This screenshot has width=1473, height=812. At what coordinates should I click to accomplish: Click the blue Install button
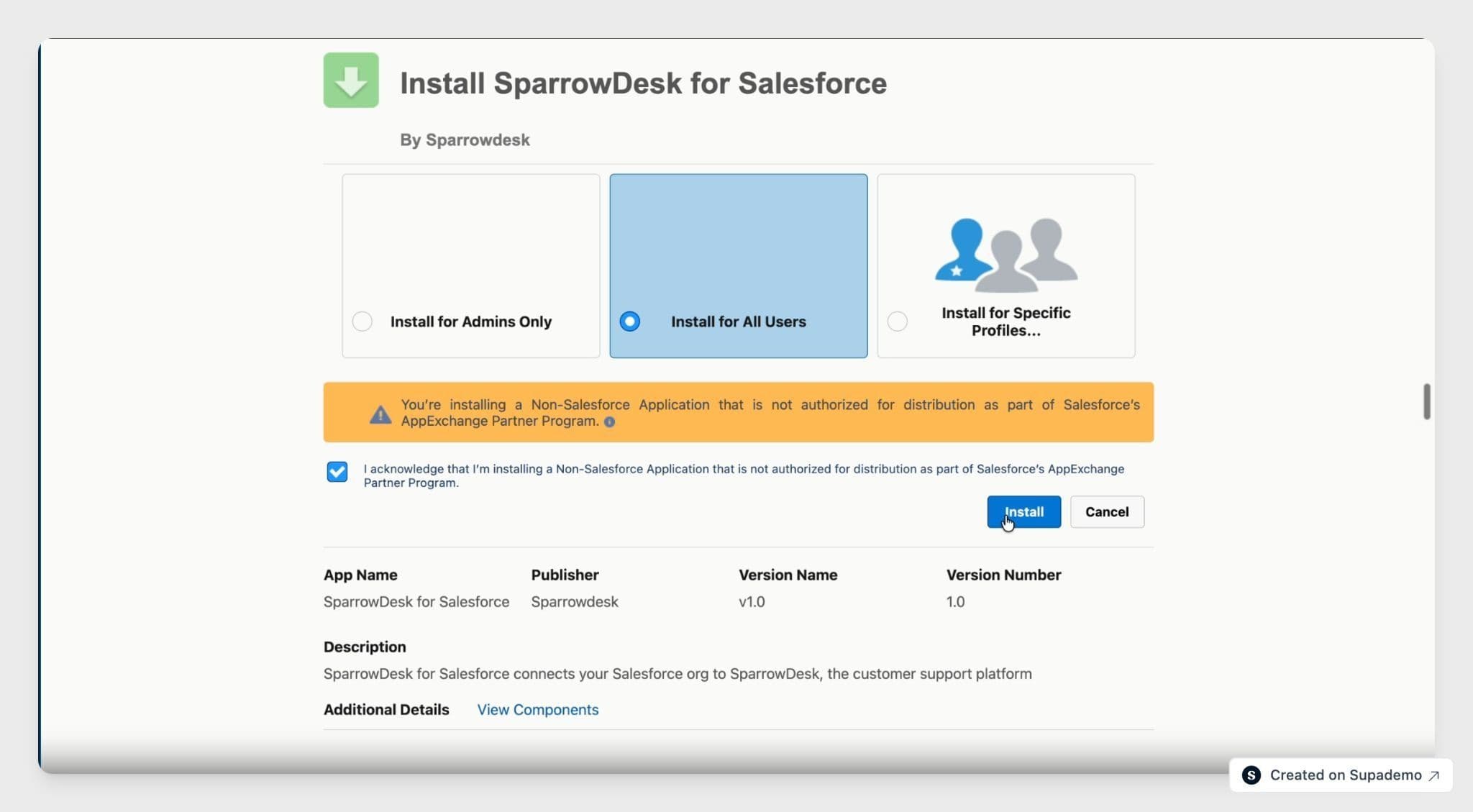(x=1023, y=512)
